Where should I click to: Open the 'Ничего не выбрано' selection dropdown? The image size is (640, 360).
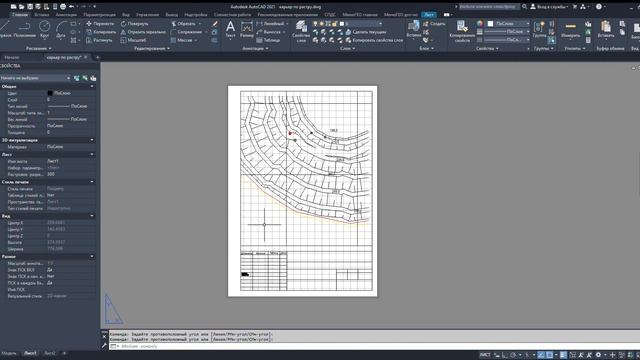[35, 78]
